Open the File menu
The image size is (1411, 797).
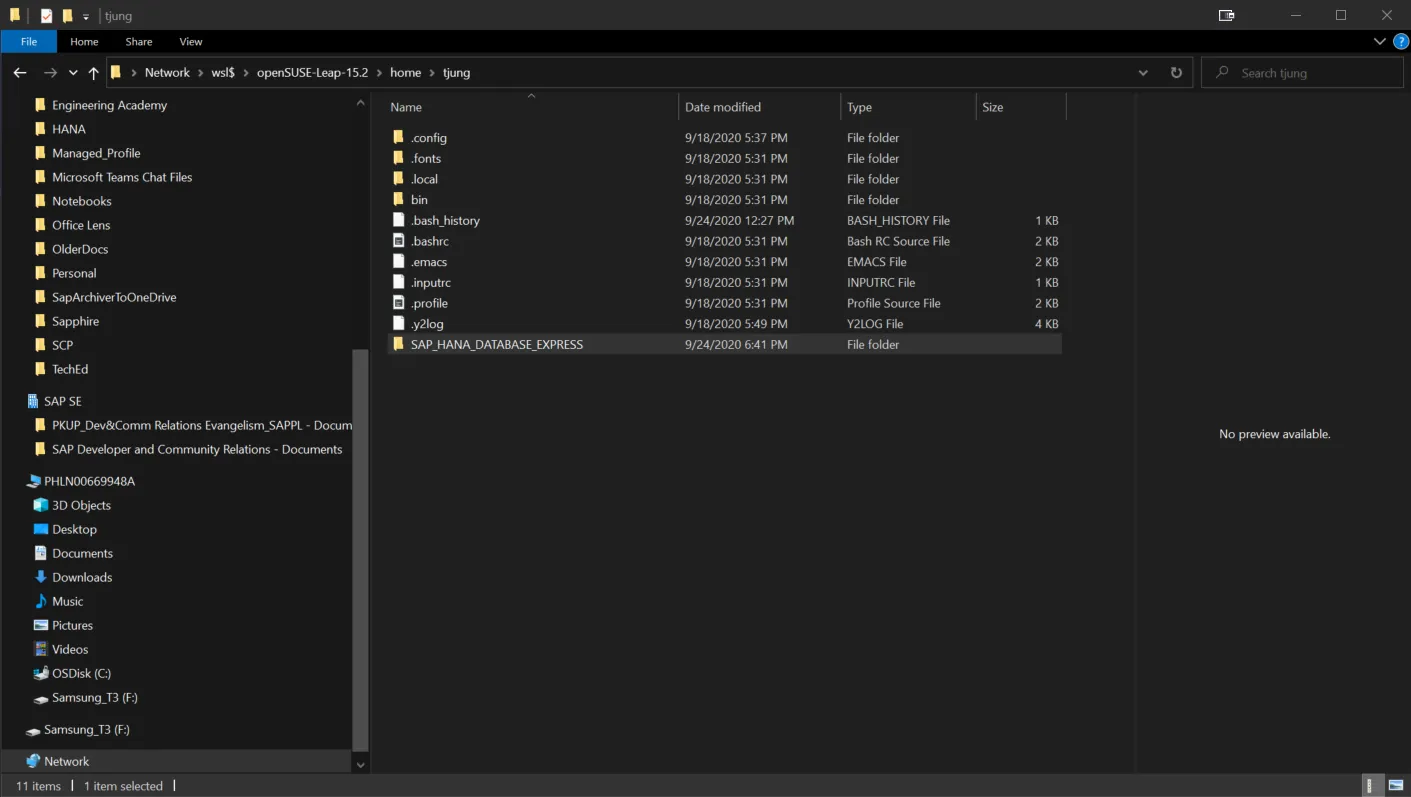pyautogui.click(x=29, y=42)
